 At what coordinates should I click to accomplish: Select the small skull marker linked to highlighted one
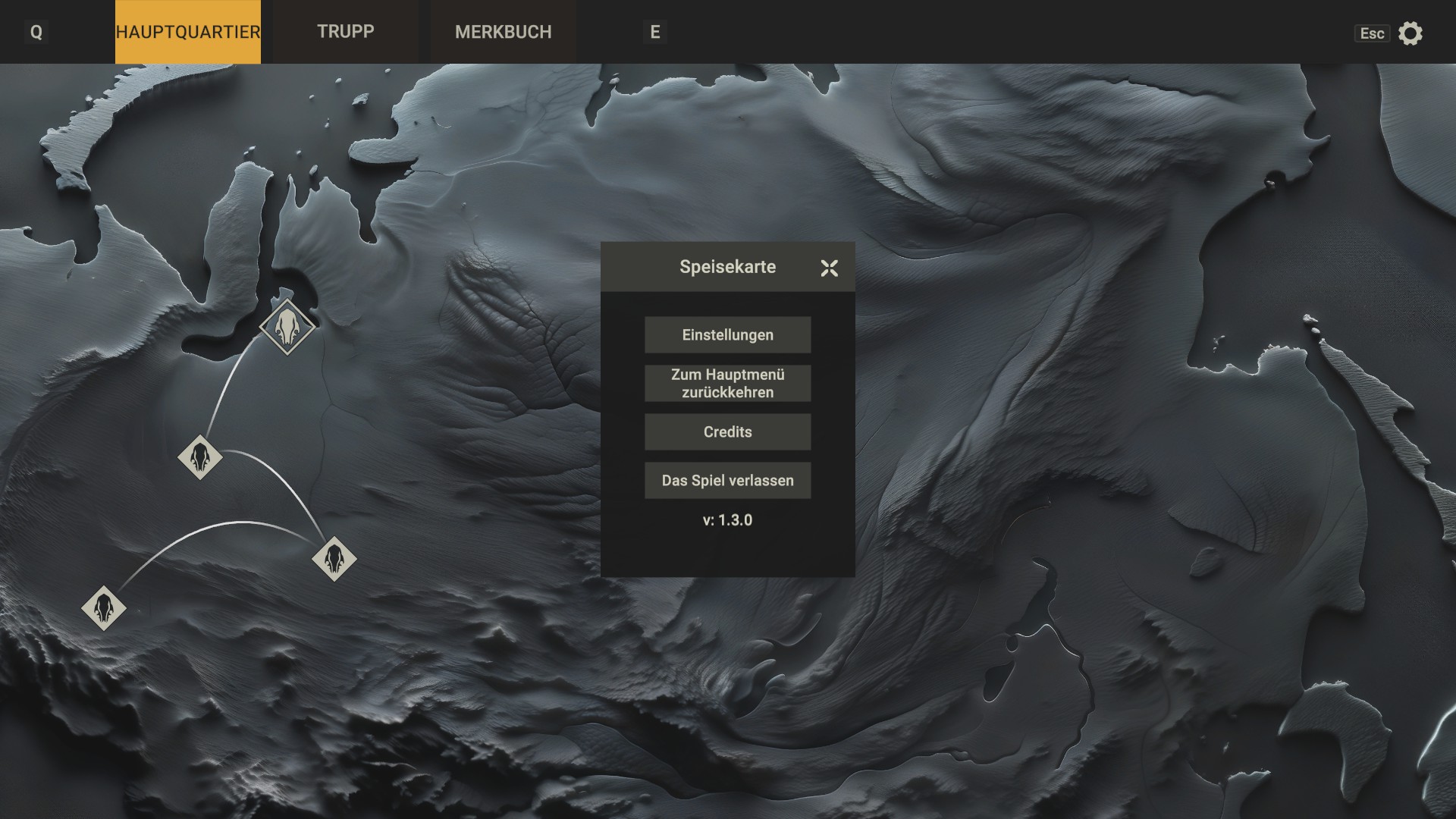[x=200, y=457]
